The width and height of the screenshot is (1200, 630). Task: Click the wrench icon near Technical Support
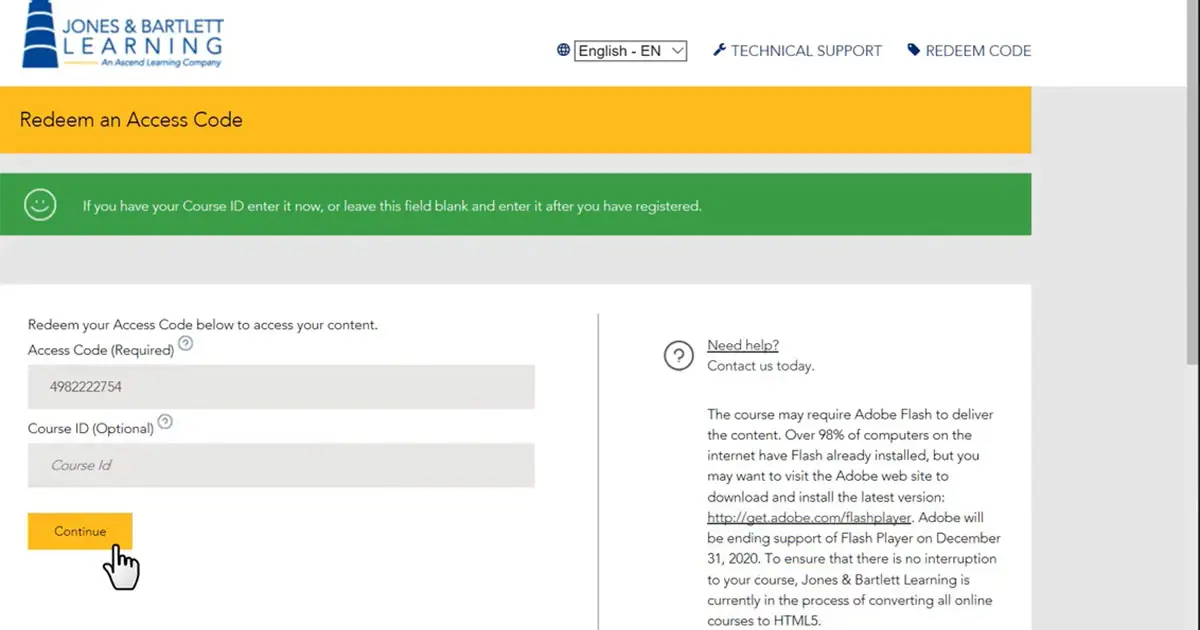click(x=721, y=50)
